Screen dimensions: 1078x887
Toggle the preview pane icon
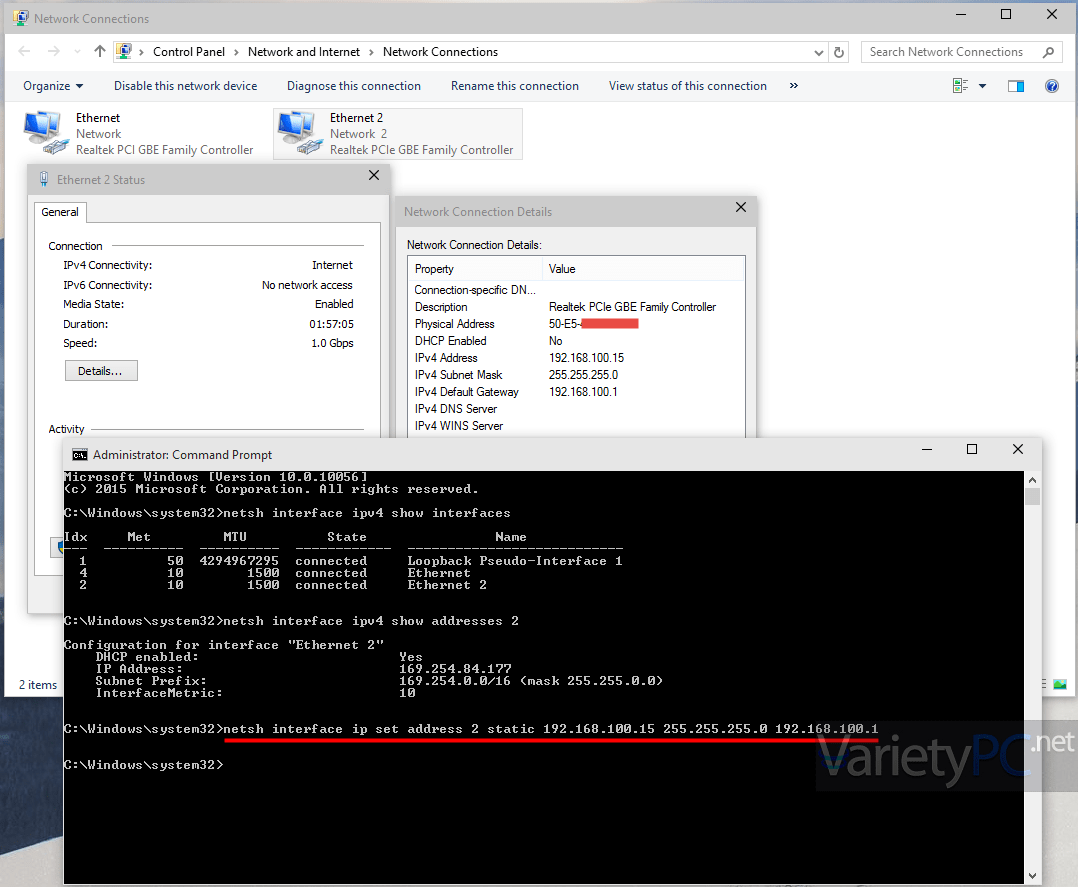(1016, 86)
